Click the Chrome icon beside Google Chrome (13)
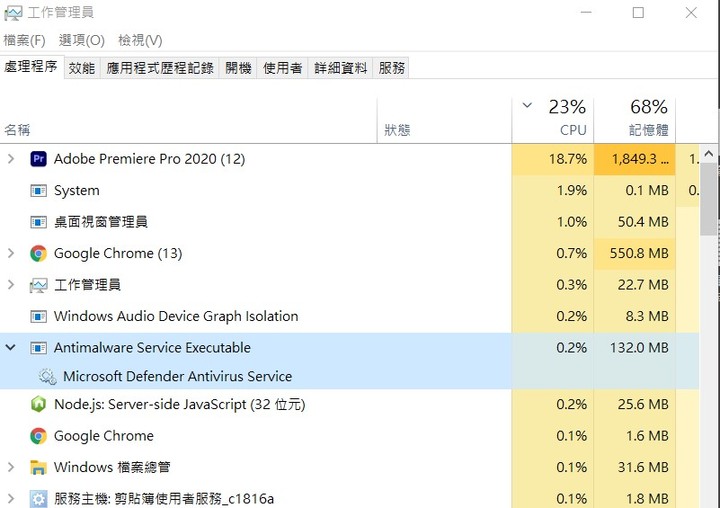The height and width of the screenshot is (508, 720). pos(39,254)
